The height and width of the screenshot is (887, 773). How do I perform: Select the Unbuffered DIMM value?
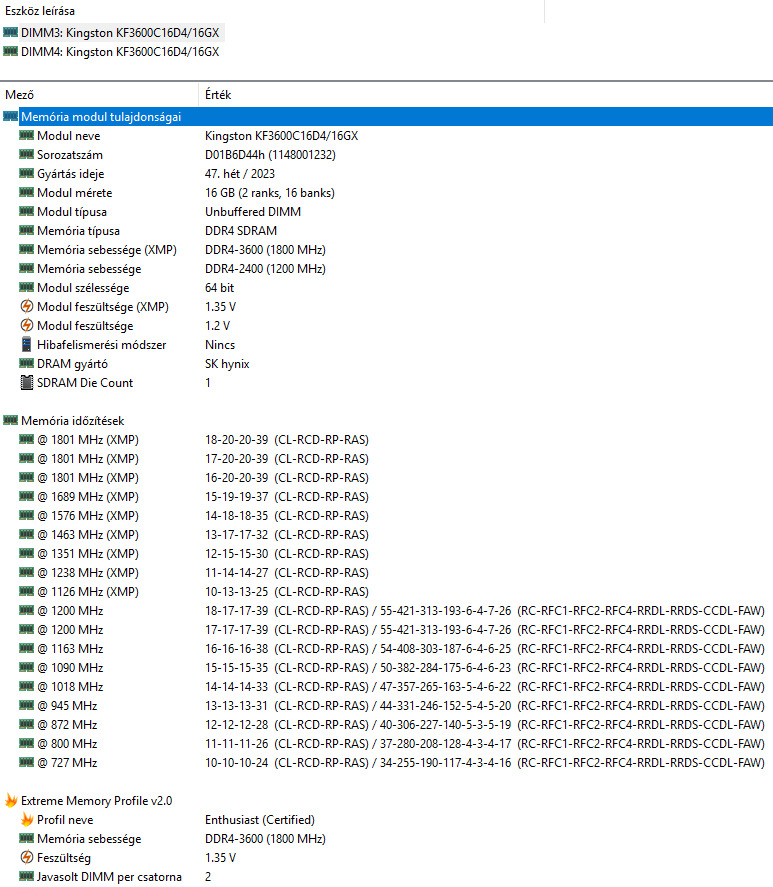[x=253, y=212]
